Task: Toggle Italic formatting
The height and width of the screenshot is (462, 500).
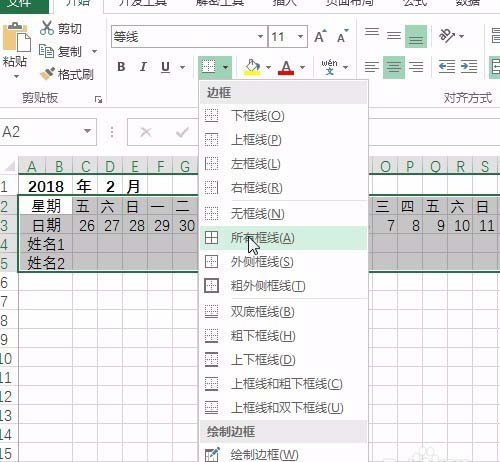Action: [143, 67]
